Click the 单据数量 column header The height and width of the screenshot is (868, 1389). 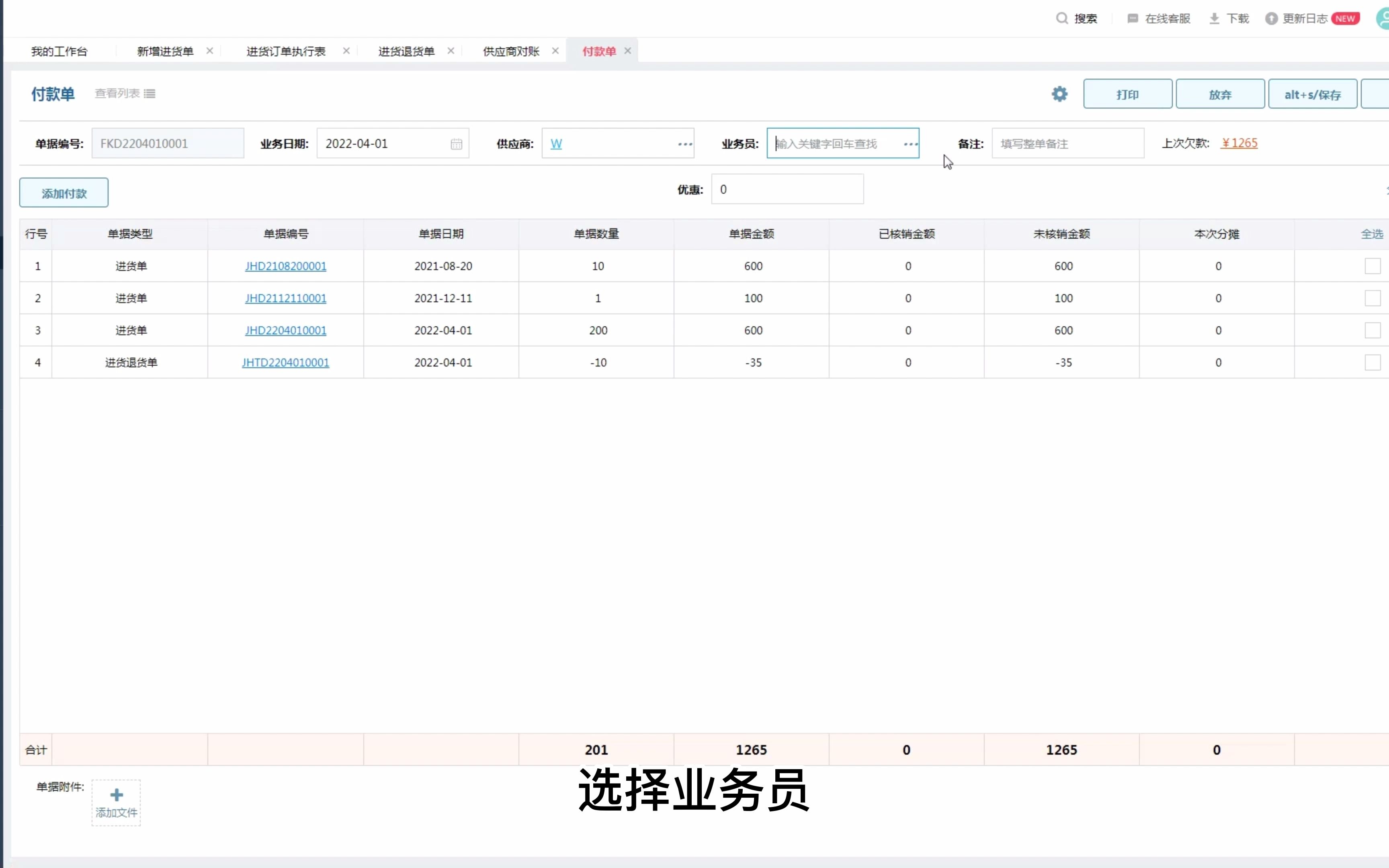(596, 233)
